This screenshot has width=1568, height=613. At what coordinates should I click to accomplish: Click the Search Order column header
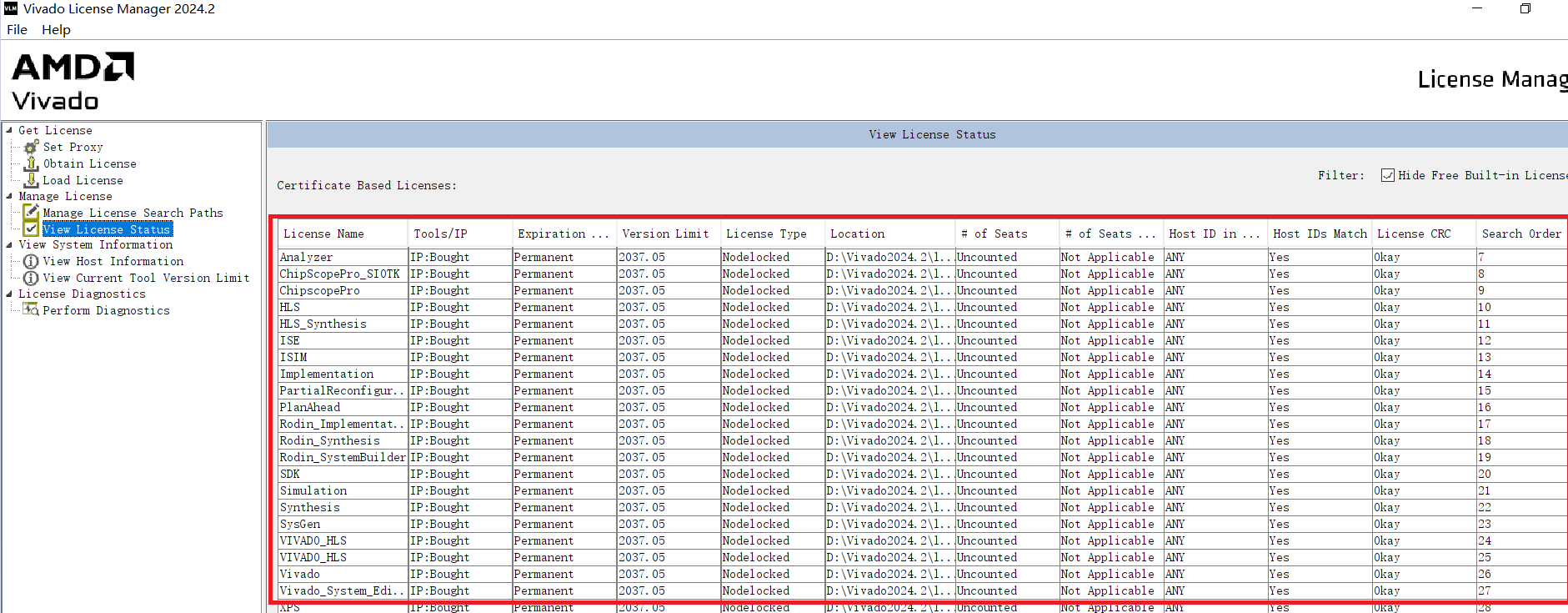coord(1521,234)
